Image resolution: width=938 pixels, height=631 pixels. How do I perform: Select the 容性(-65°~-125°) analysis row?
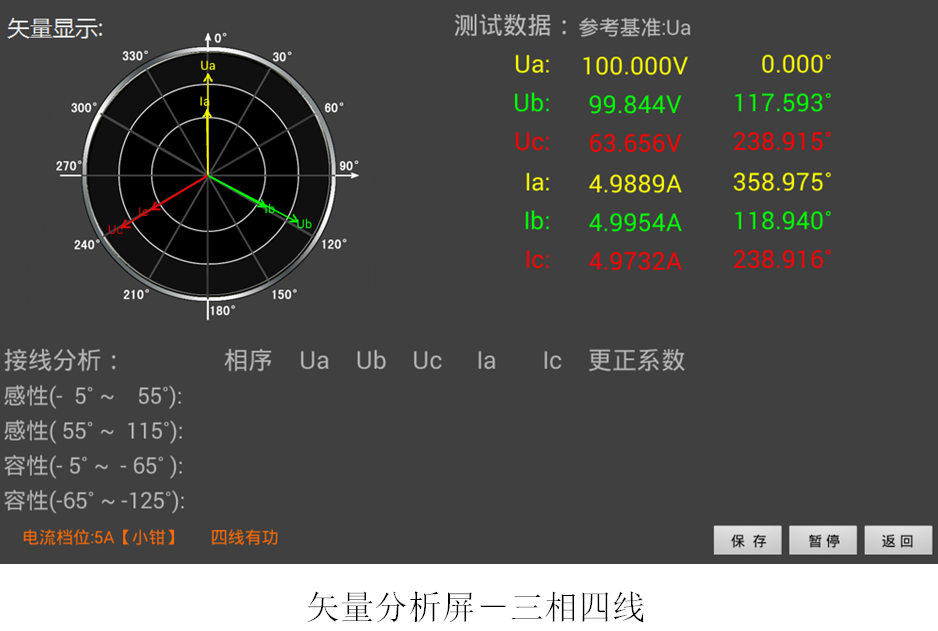(94, 501)
